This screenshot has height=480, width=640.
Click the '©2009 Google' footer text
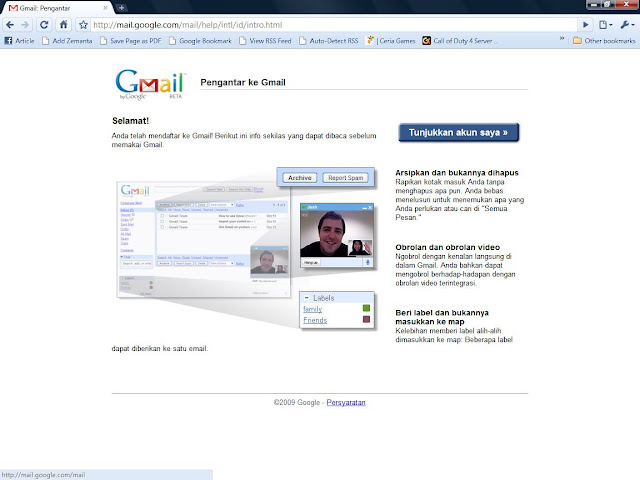[x=297, y=402]
